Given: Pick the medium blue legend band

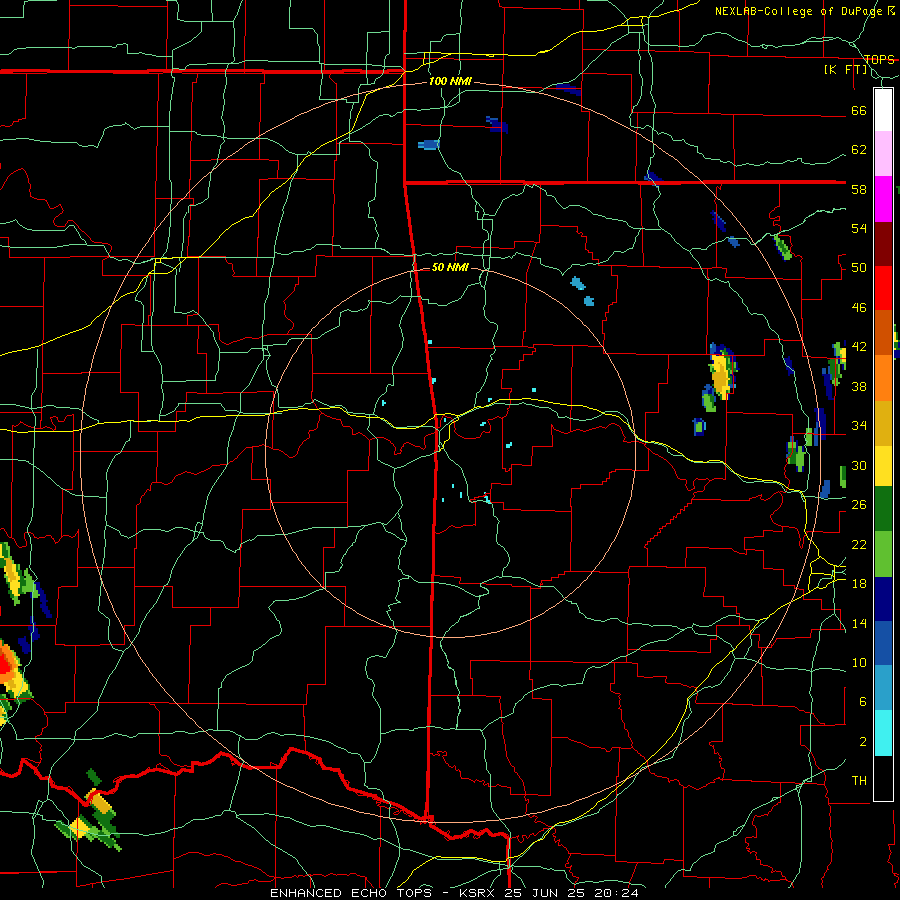Looking at the screenshot, I should pyautogui.click(x=883, y=643).
